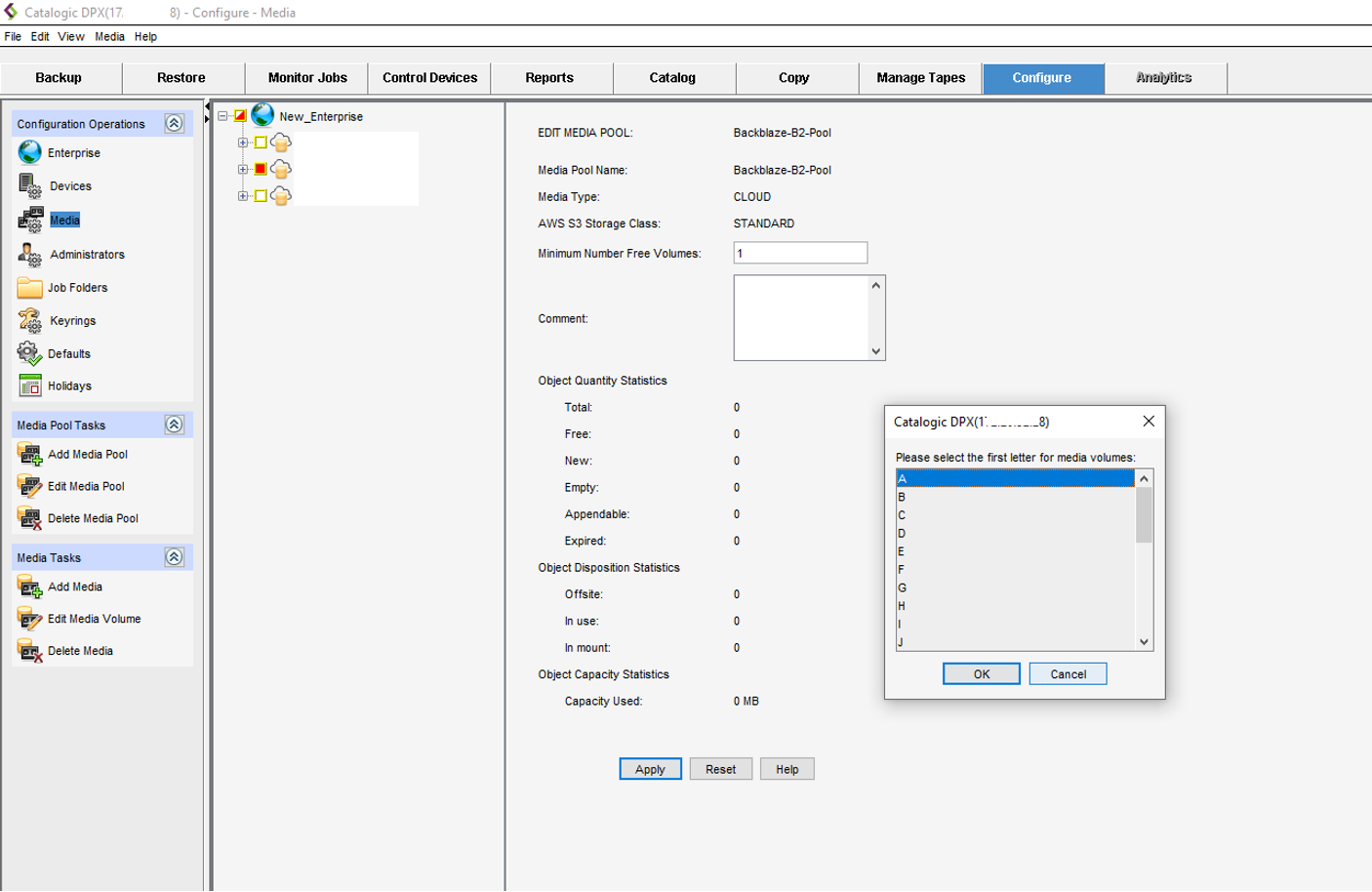
Task: Select the Media icon in Configuration Operations
Action: point(30,220)
